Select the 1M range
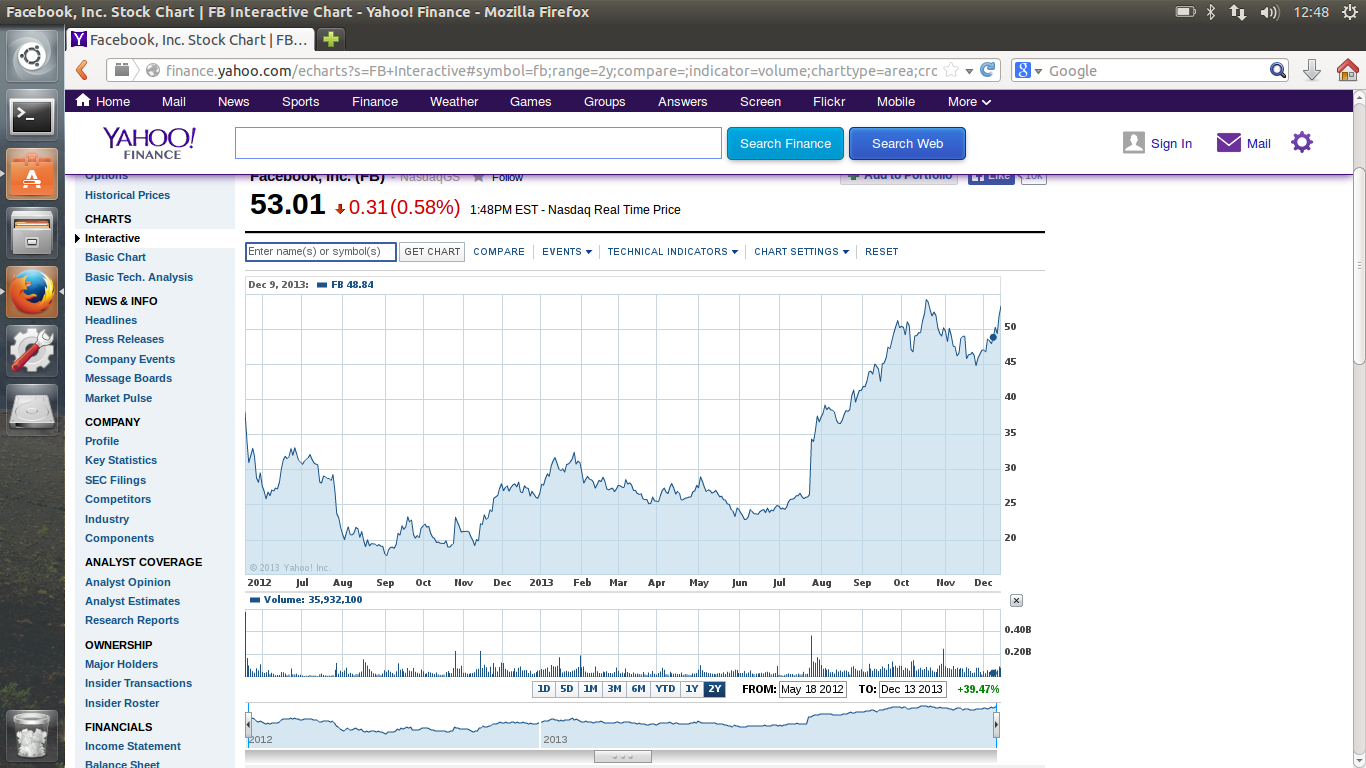Image resolution: width=1366 pixels, height=768 pixels. (x=590, y=689)
